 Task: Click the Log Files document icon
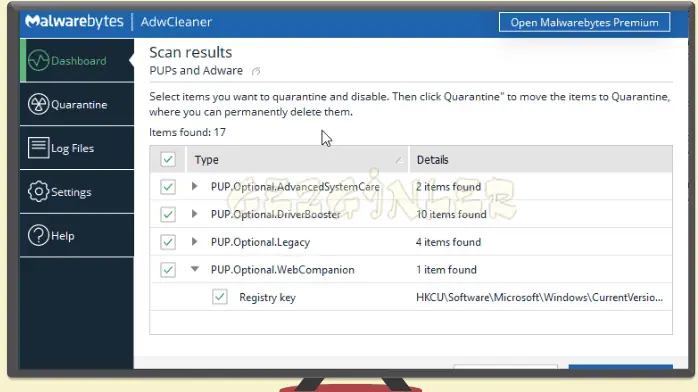click(x=38, y=148)
